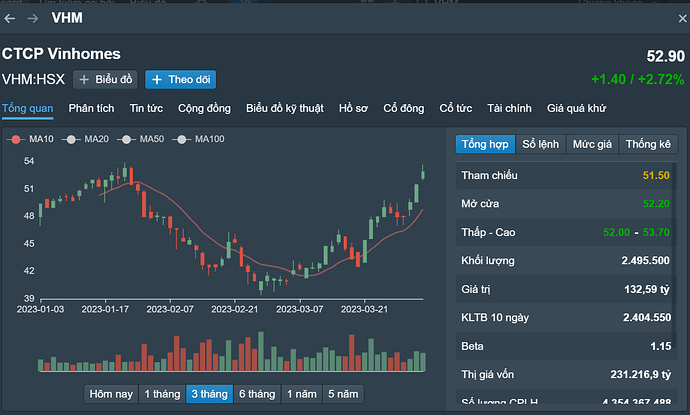
Task: Open the Biểu đồ kỹ thuật tab
Action: click(x=285, y=108)
